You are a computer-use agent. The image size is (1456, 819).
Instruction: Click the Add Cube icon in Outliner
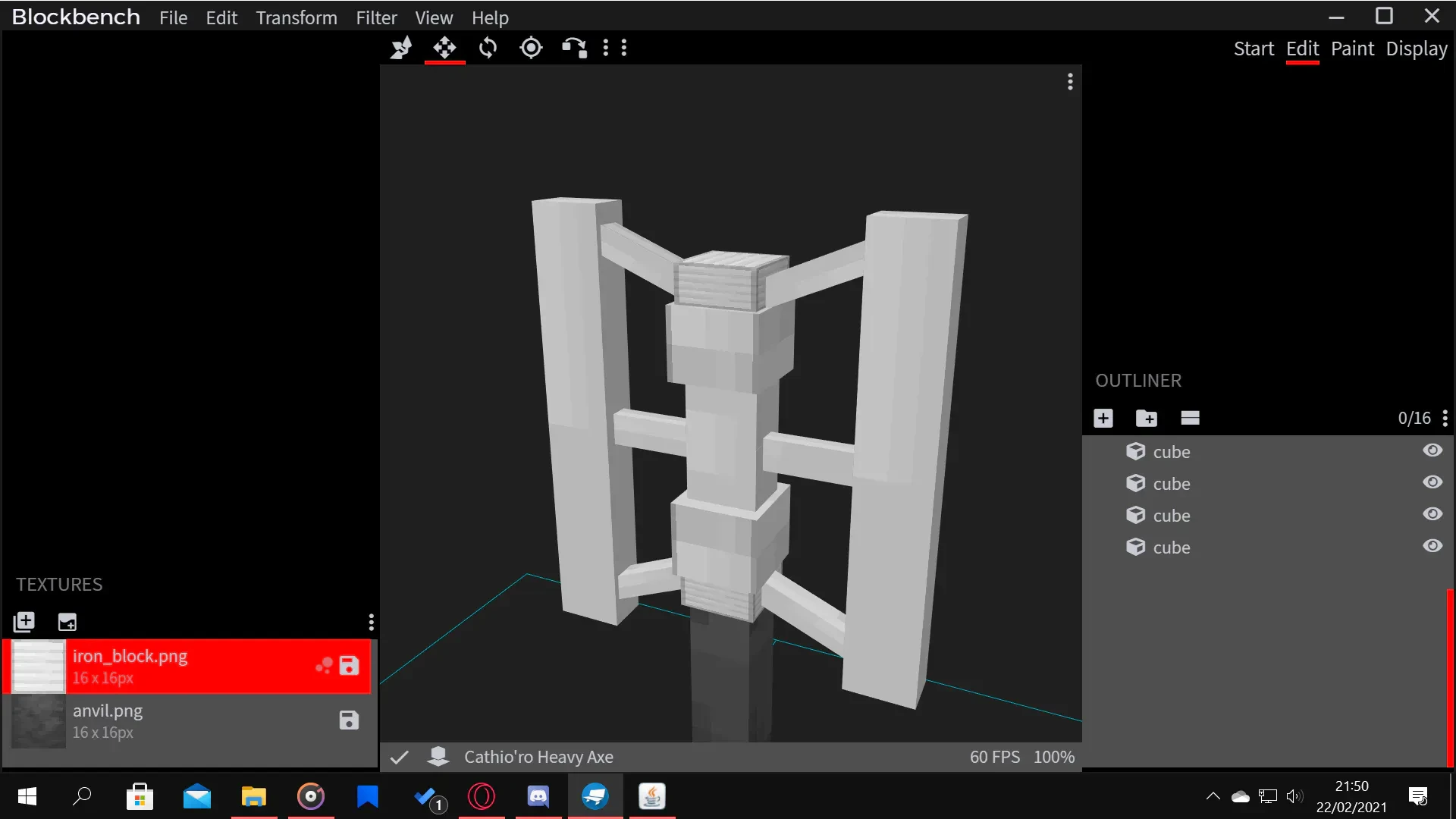1103,418
